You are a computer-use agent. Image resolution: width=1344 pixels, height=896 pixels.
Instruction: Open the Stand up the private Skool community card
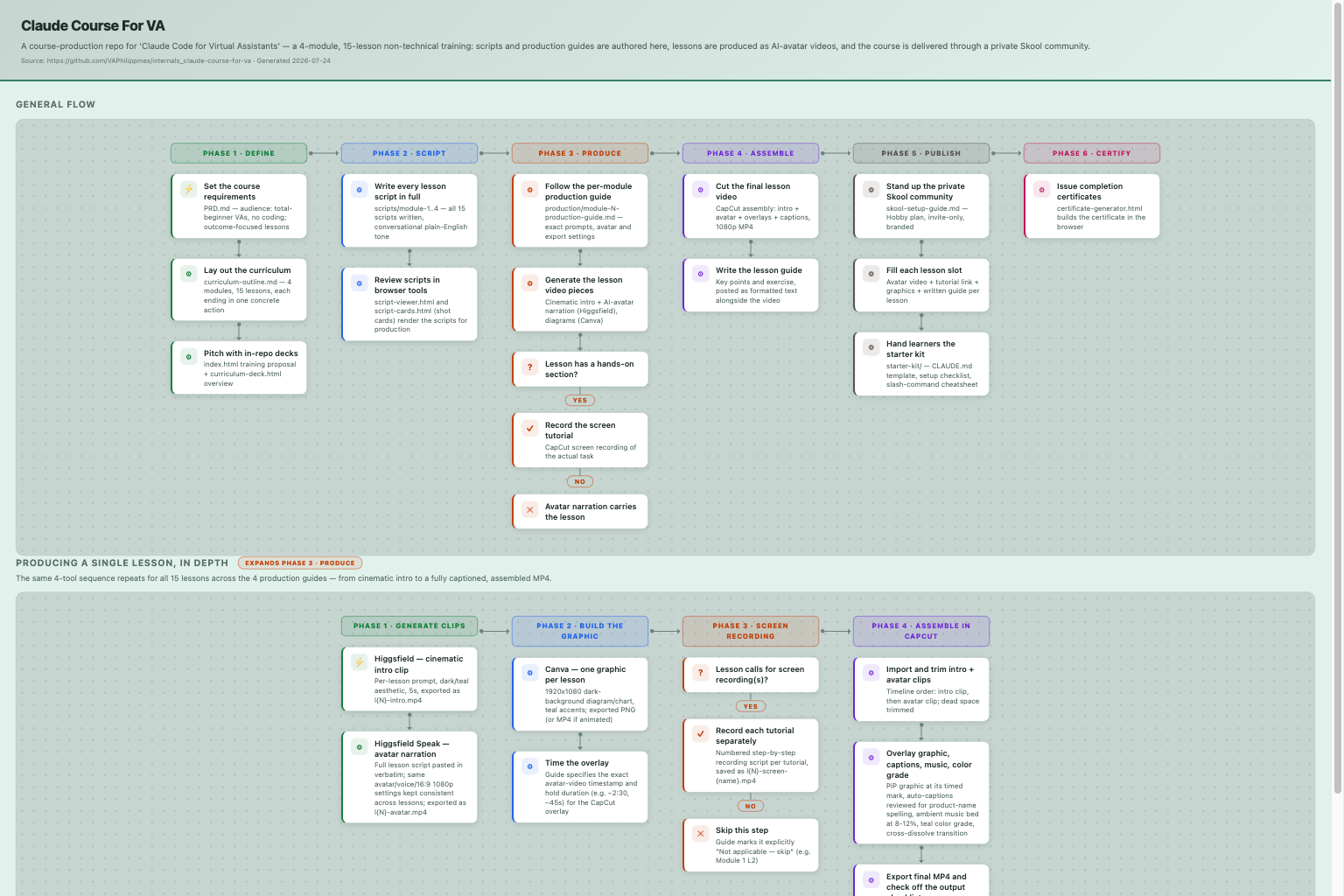pyautogui.click(x=921, y=206)
